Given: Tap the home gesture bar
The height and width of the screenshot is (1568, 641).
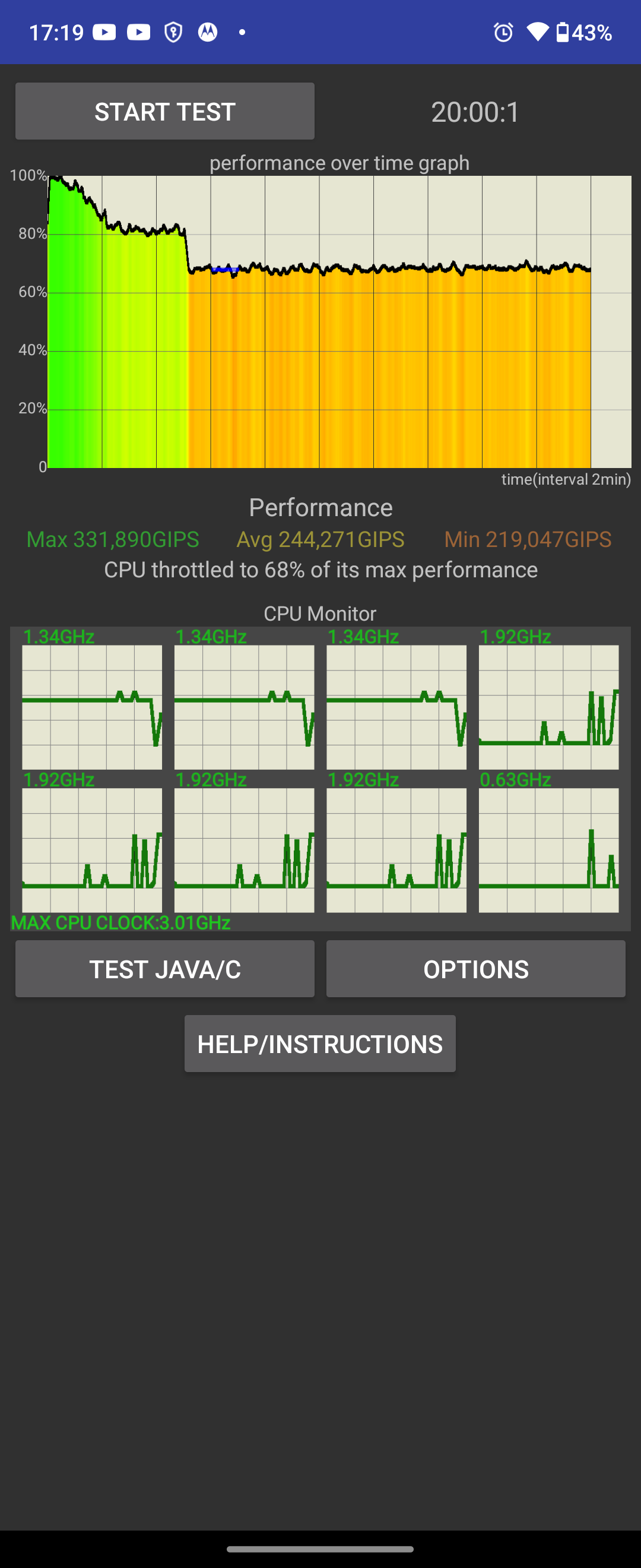Looking at the screenshot, I should point(320,1549).
